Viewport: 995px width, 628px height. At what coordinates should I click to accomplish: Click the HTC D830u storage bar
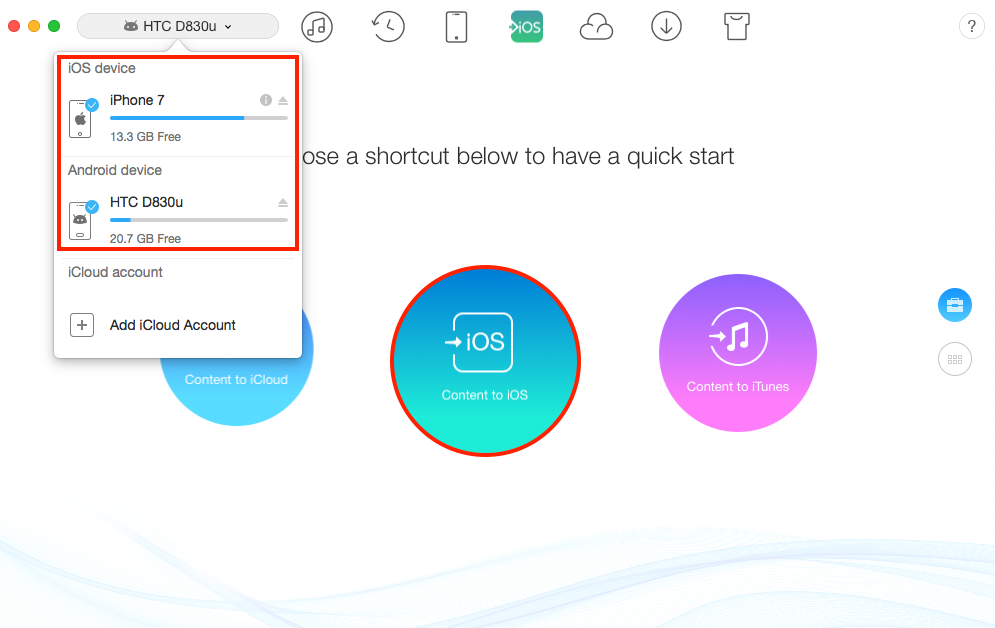[x=199, y=220]
